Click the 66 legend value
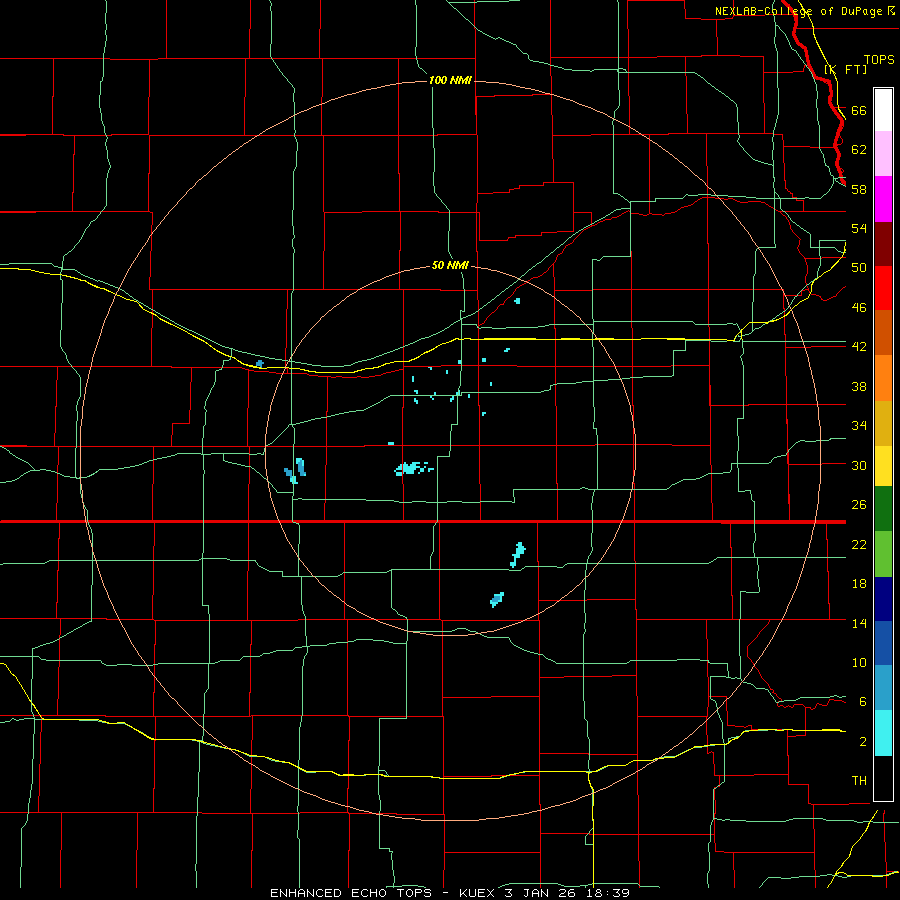Image resolution: width=900 pixels, height=900 pixels. 859,110
